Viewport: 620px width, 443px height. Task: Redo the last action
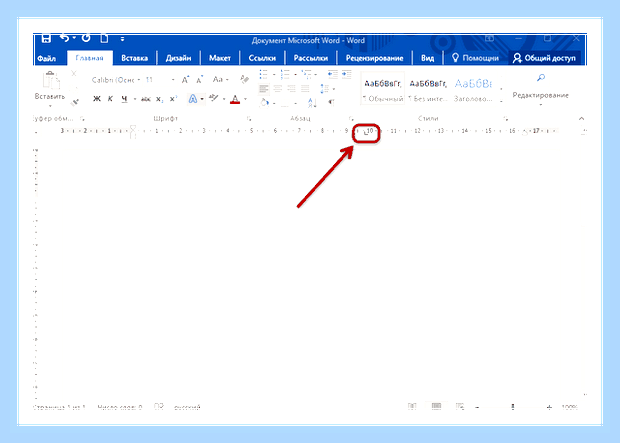point(86,38)
